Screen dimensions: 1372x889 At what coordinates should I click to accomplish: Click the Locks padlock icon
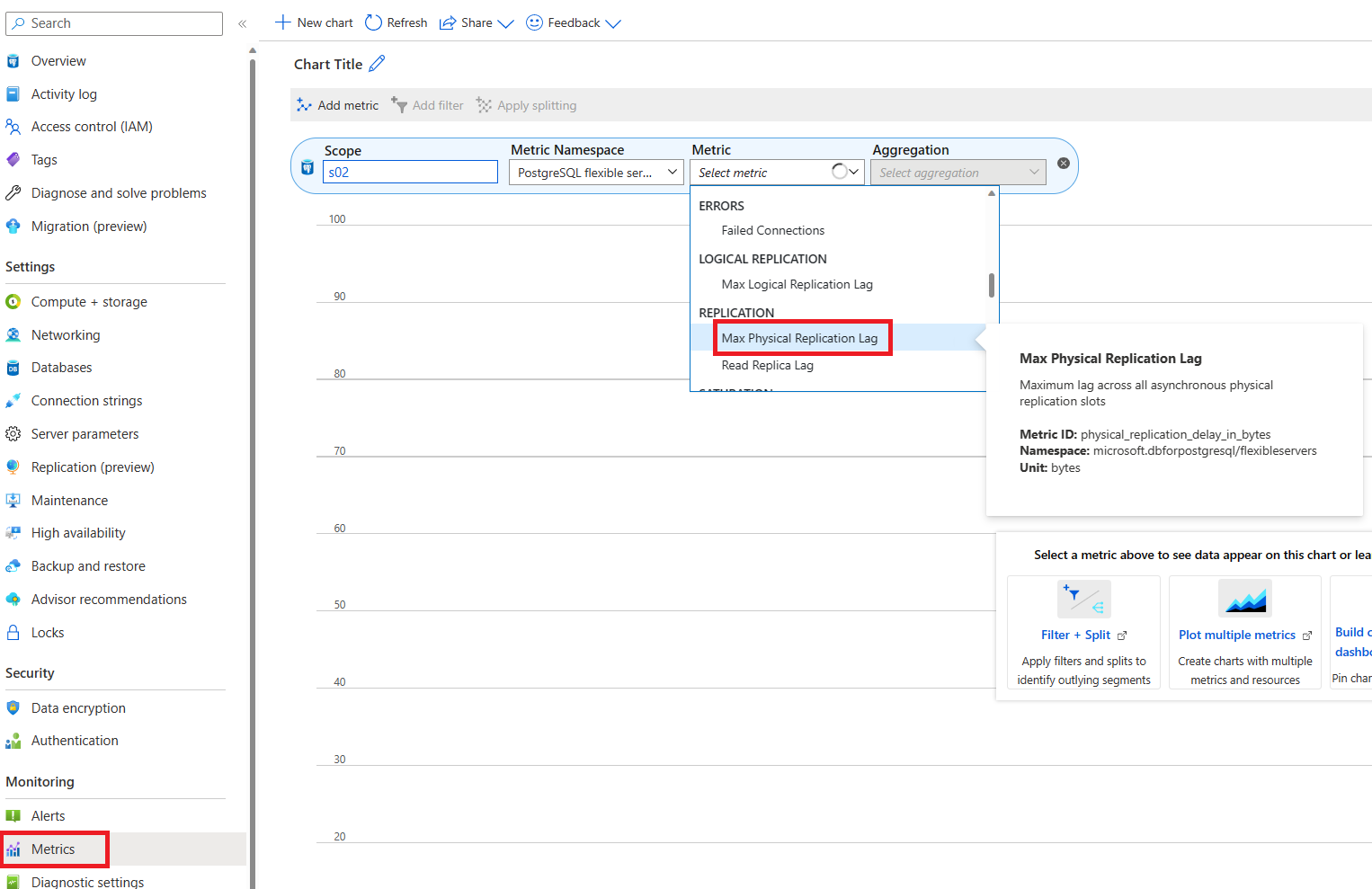point(13,633)
